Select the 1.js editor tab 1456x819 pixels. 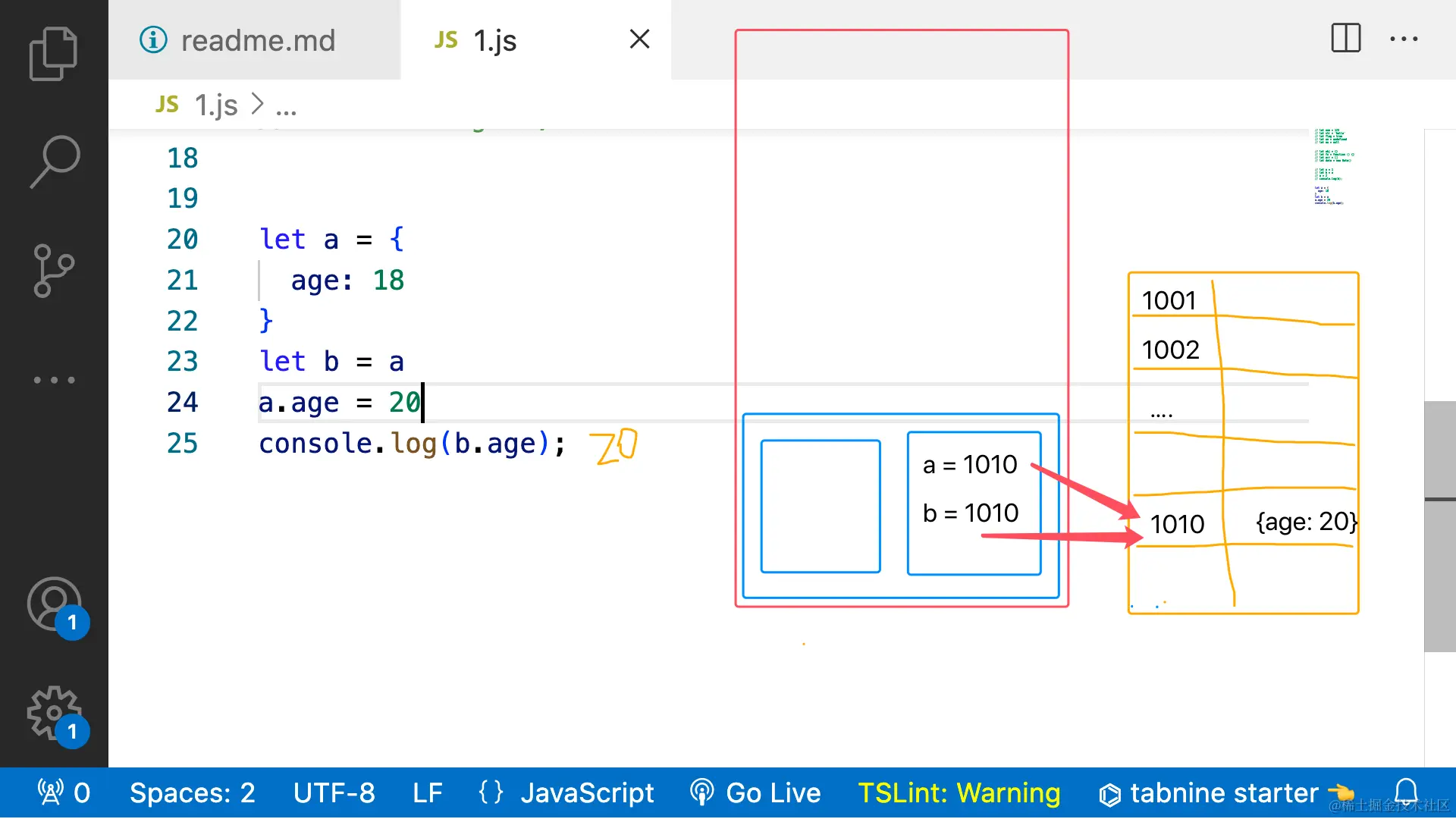click(x=494, y=40)
